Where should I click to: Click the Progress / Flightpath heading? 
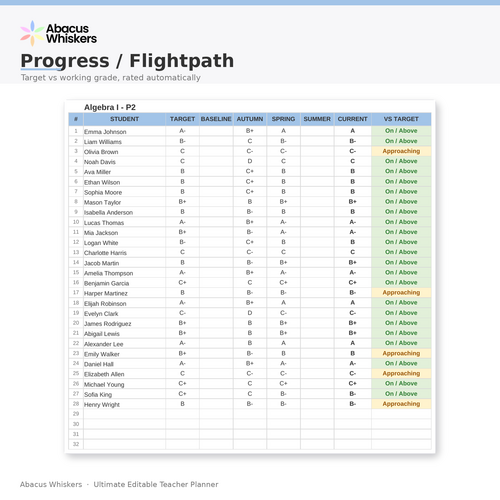pos(127,61)
